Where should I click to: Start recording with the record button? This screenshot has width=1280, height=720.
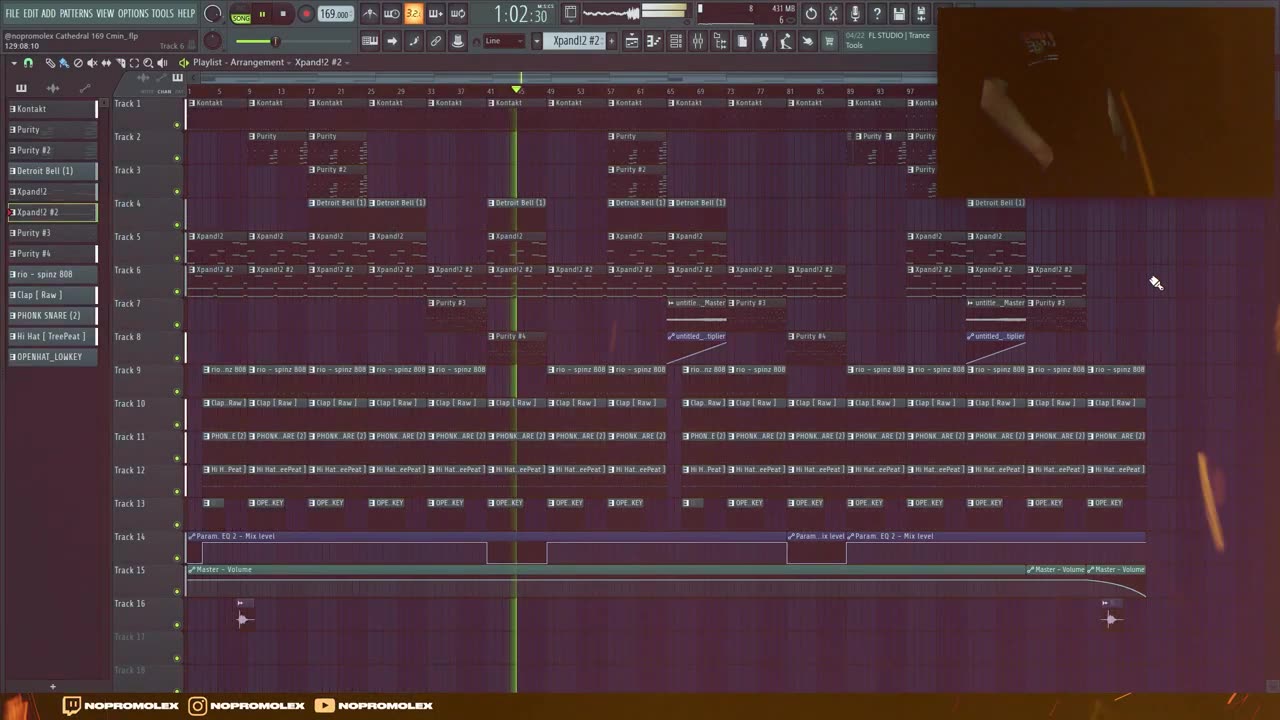(306, 14)
